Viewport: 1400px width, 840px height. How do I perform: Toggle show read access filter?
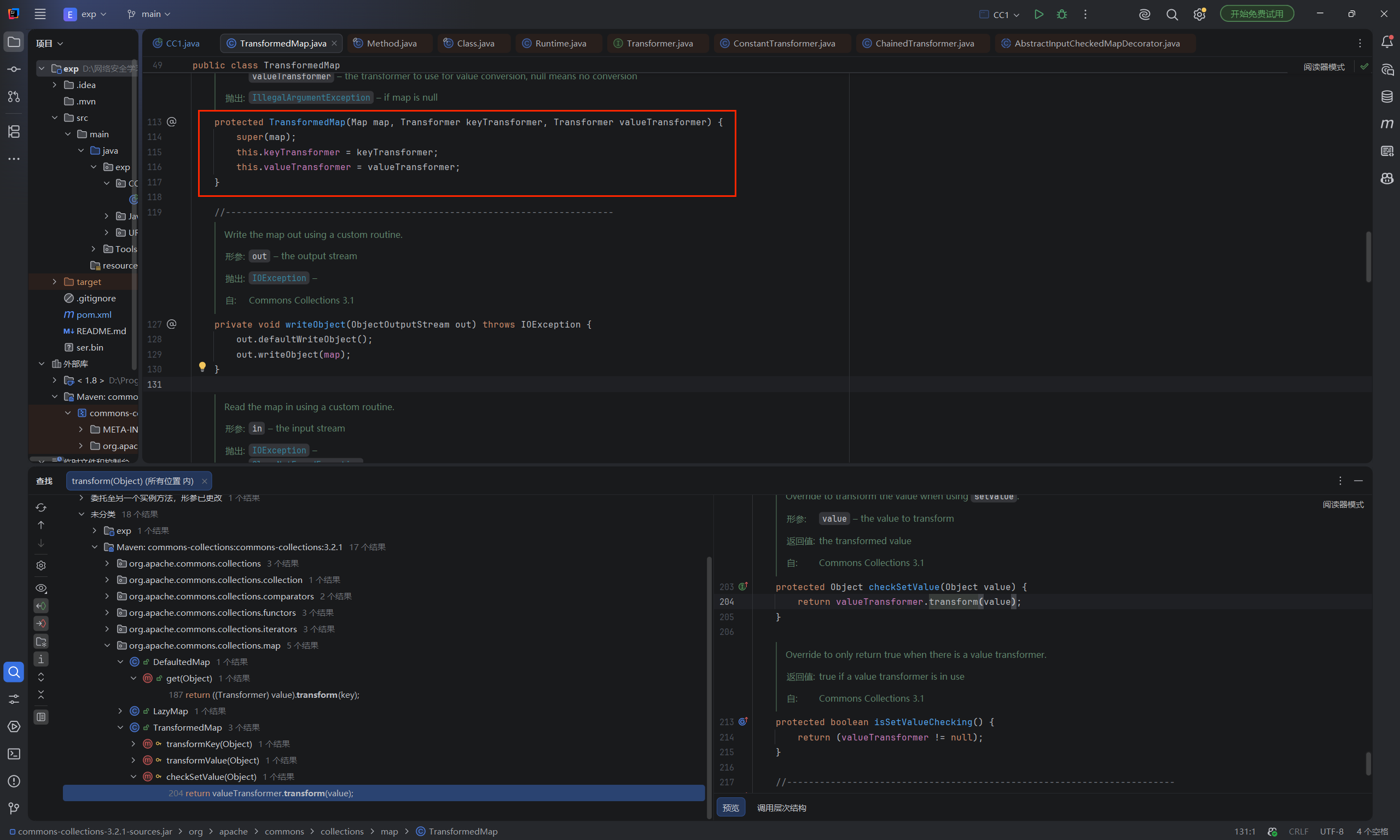[42, 606]
